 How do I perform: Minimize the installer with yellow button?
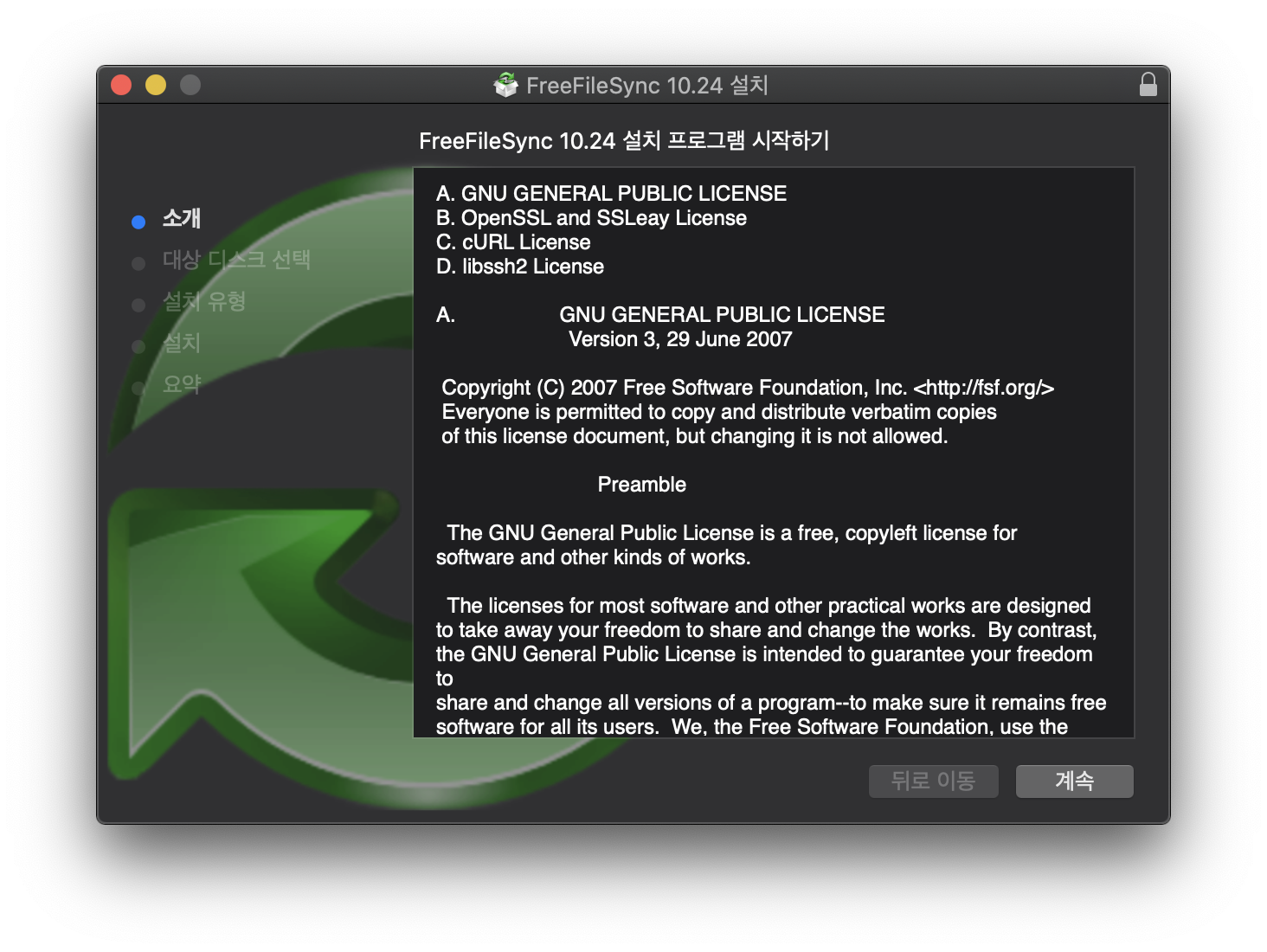tap(156, 85)
